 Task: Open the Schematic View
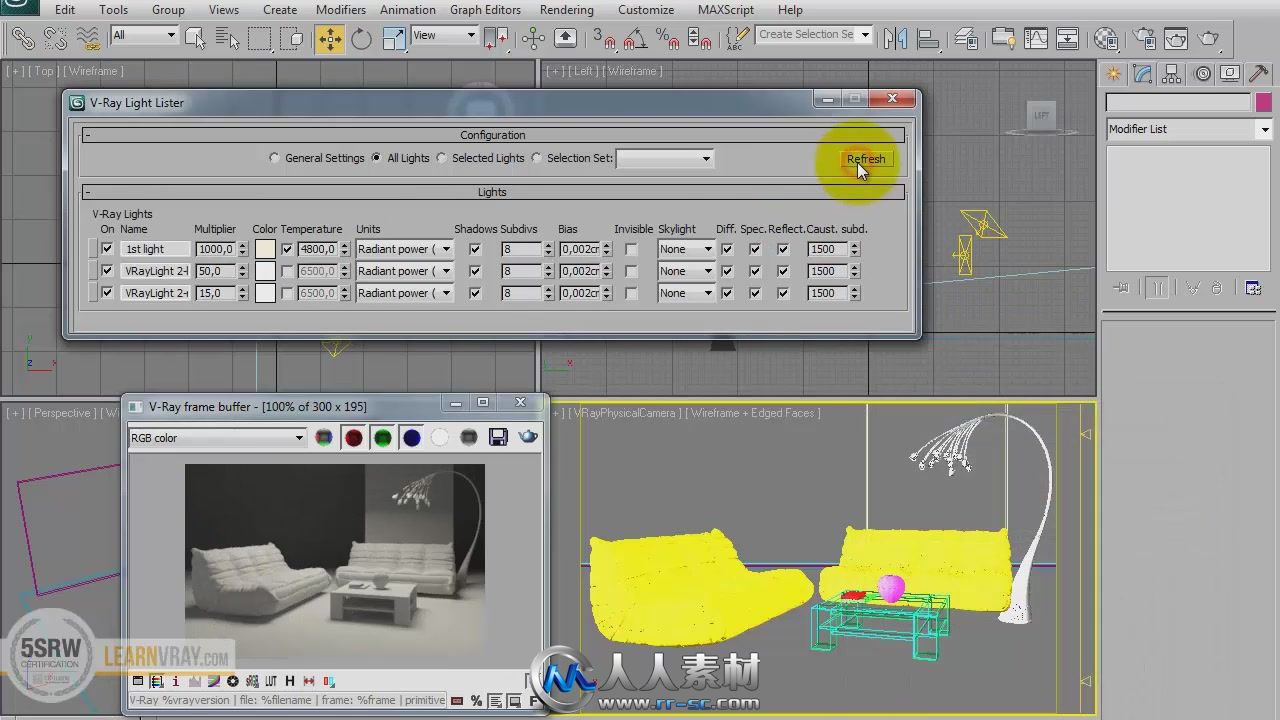1067,39
